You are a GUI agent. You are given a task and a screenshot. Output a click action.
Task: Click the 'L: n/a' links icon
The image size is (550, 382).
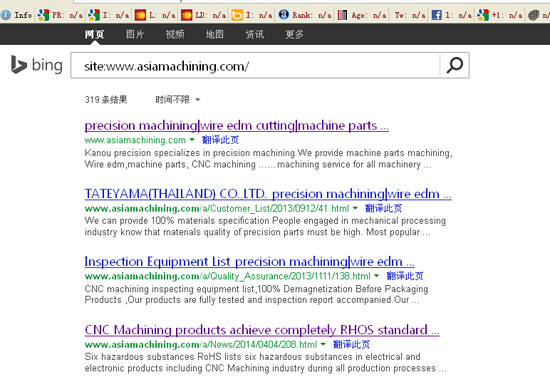click(x=140, y=15)
